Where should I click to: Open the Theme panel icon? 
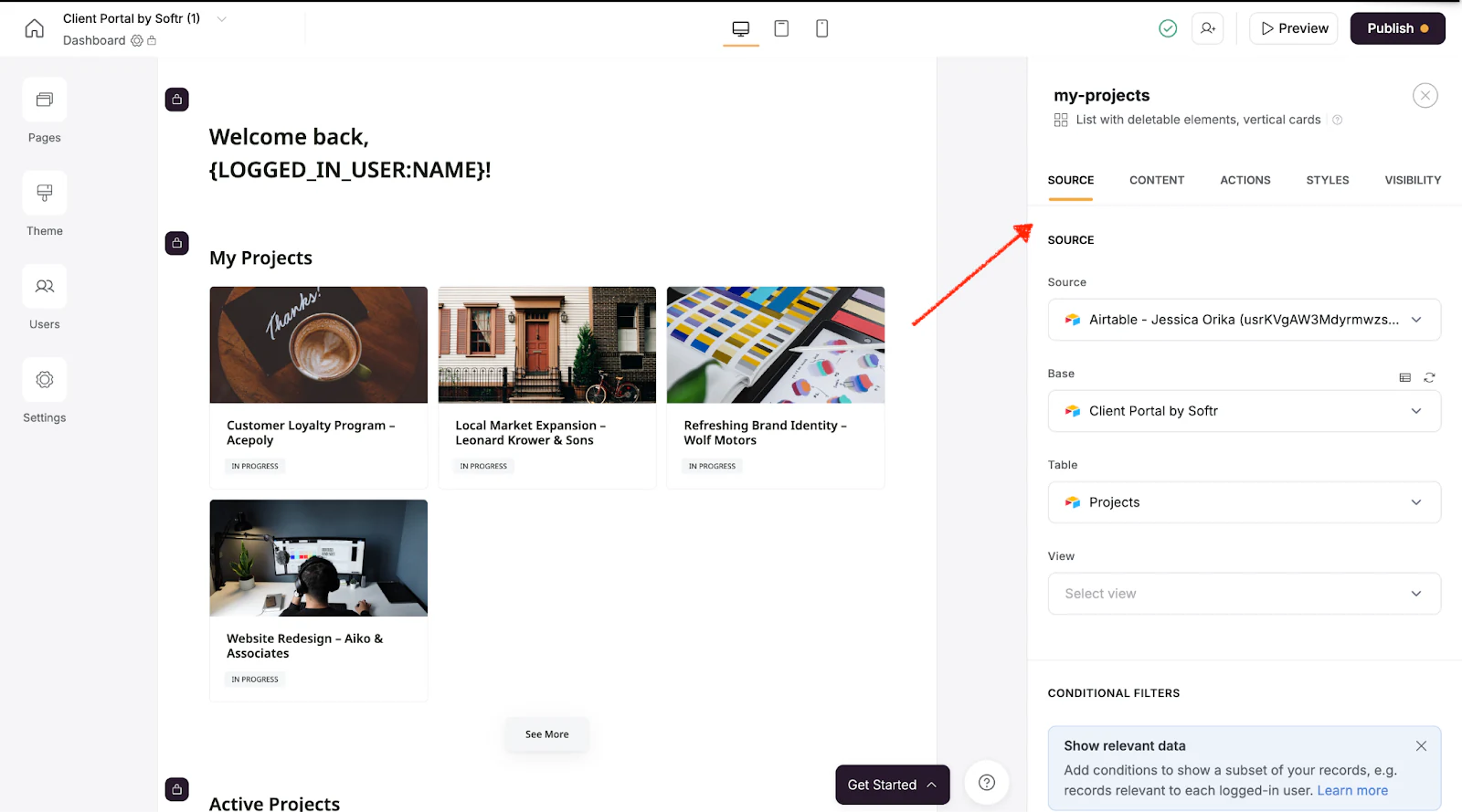(x=45, y=193)
